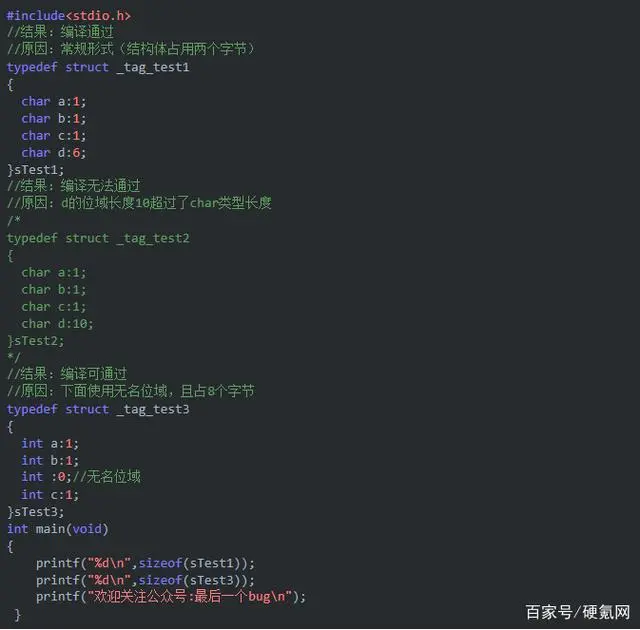Image resolution: width=640 pixels, height=630 pixels.
Task: Click the "int :0;//无名位域" line
Action: pyautogui.click(x=81, y=477)
